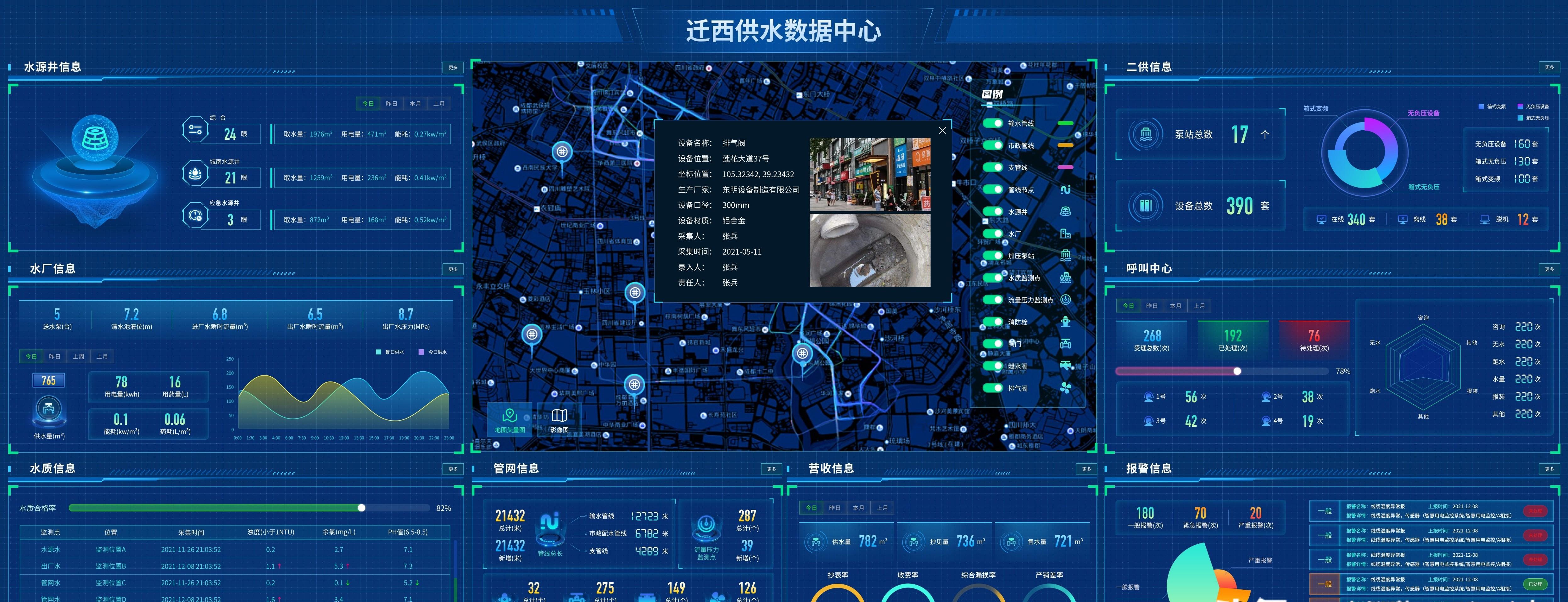
Task: Click the purple 支管线 color swatch
Action: click(x=1065, y=167)
